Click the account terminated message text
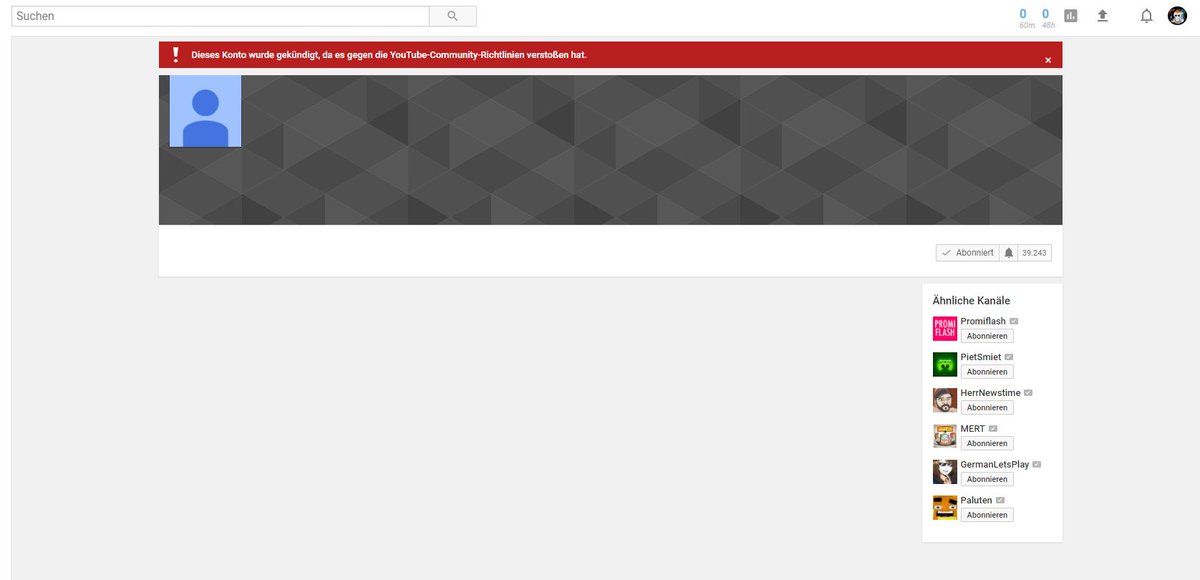 (389, 55)
